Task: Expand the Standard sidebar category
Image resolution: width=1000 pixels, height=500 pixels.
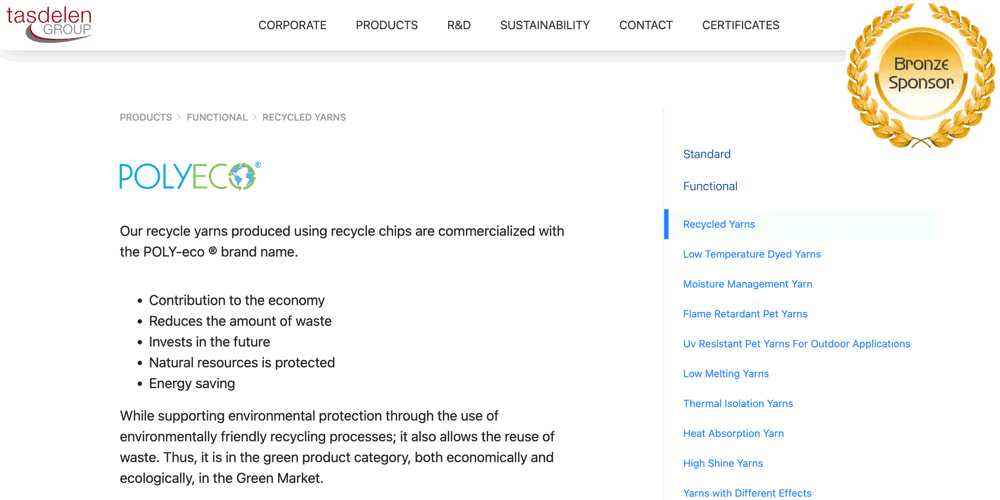Action: click(707, 154)
